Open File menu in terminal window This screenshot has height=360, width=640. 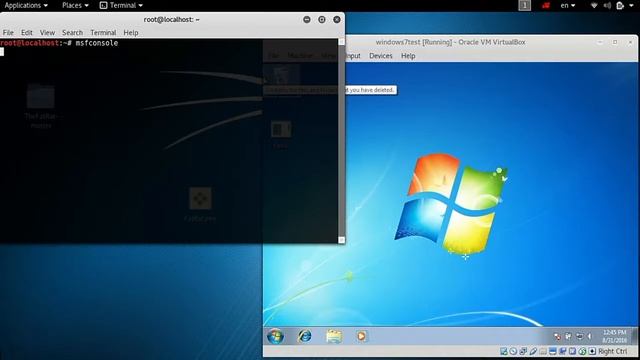[8, 33]
